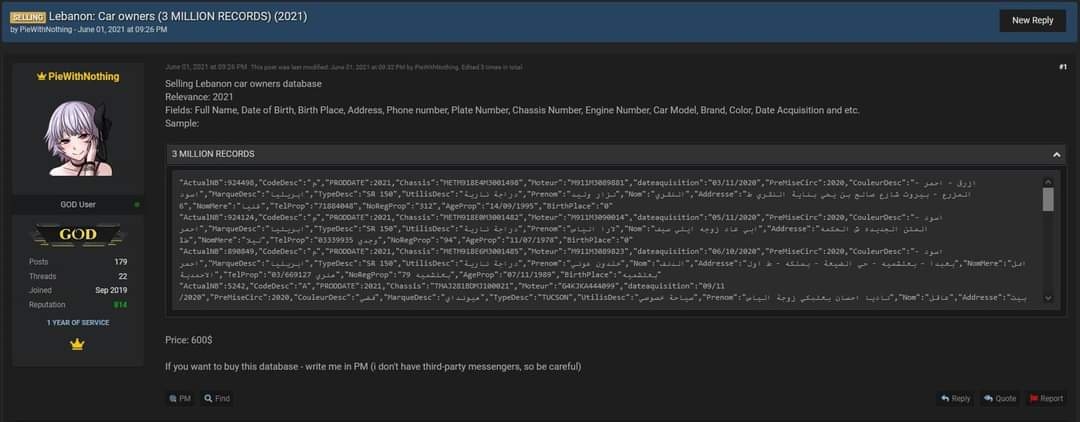Reply to post using the arrow button
The height and width of the screenshot is (422, 1080).
pos(955,398)
